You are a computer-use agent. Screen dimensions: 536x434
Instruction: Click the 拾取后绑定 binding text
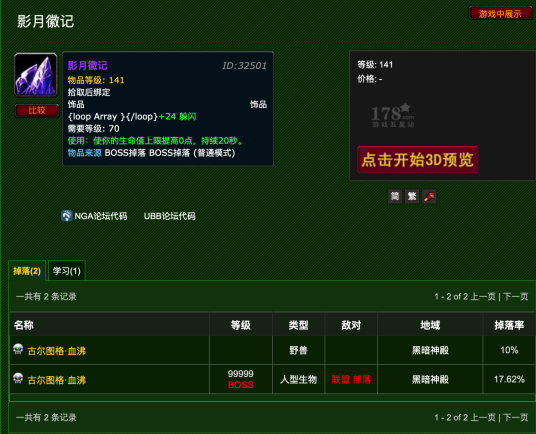(x=89, y=92)
